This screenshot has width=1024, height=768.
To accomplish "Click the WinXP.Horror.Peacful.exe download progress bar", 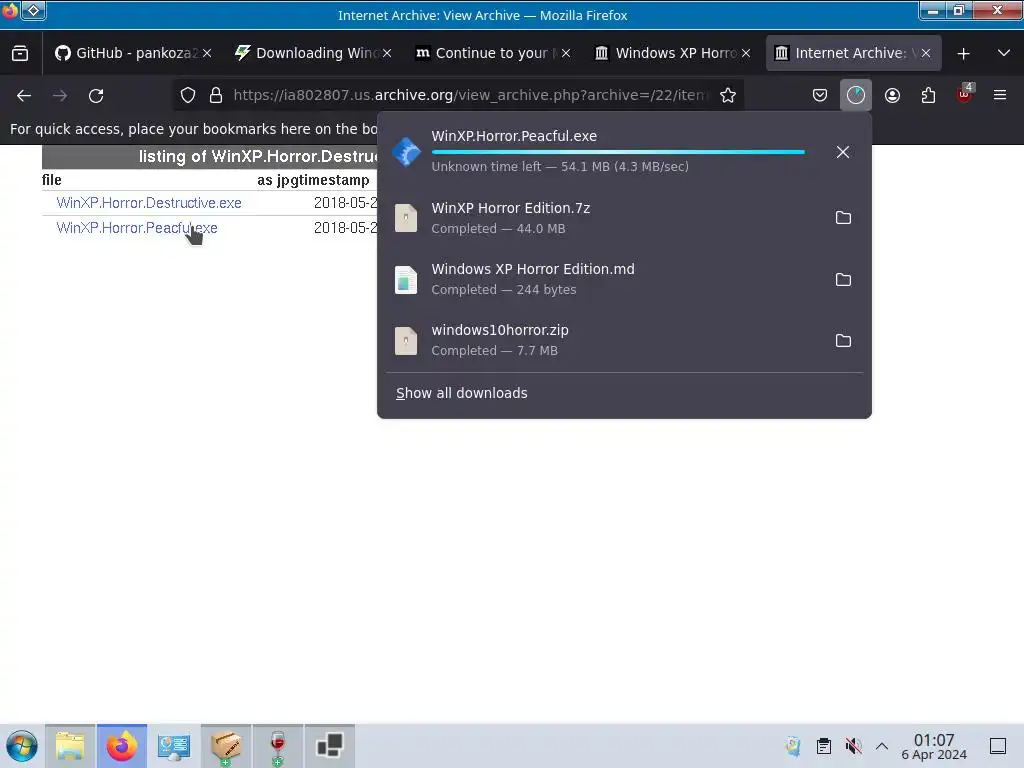I will [x=618, y=152].
